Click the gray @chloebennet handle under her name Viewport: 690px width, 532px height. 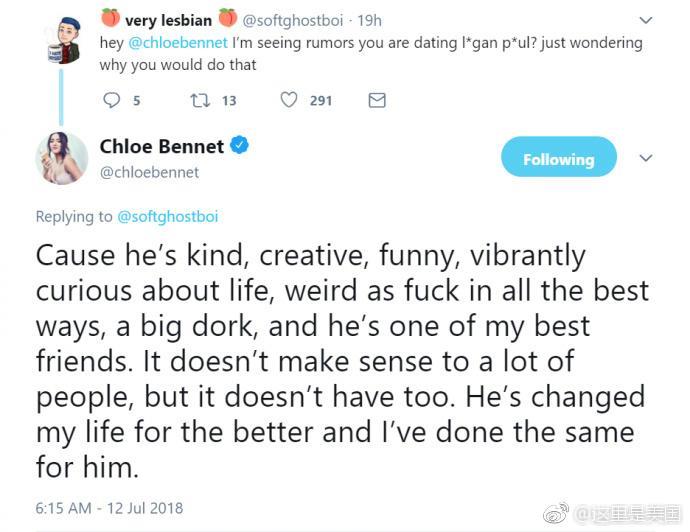point(149,172)
